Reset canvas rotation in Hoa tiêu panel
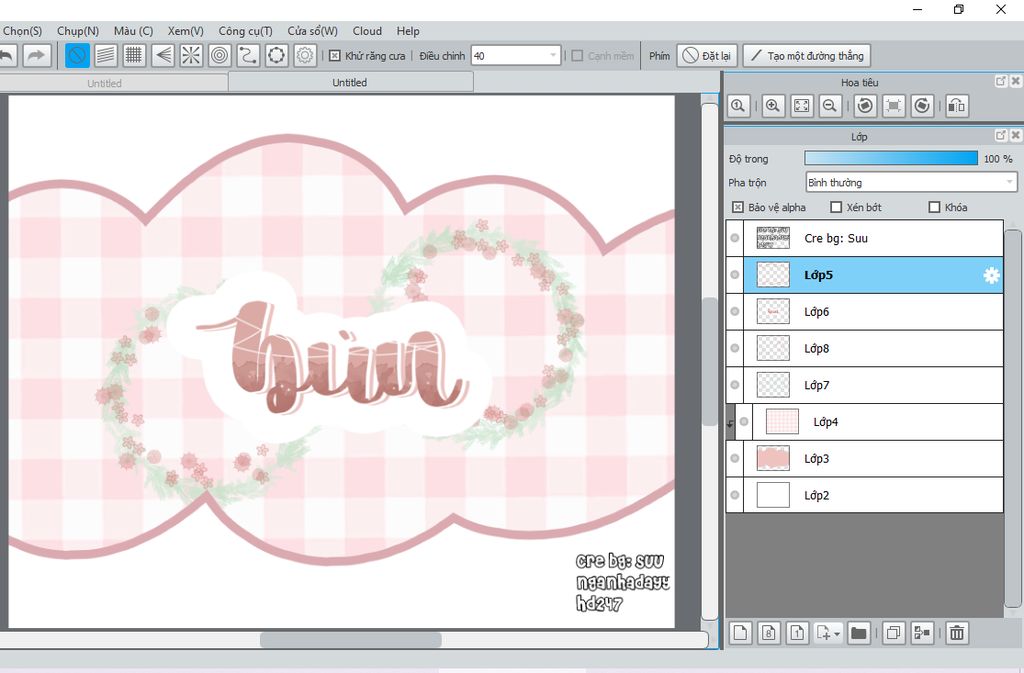Viewport: 1024px width, 673px height. [894, 106]
